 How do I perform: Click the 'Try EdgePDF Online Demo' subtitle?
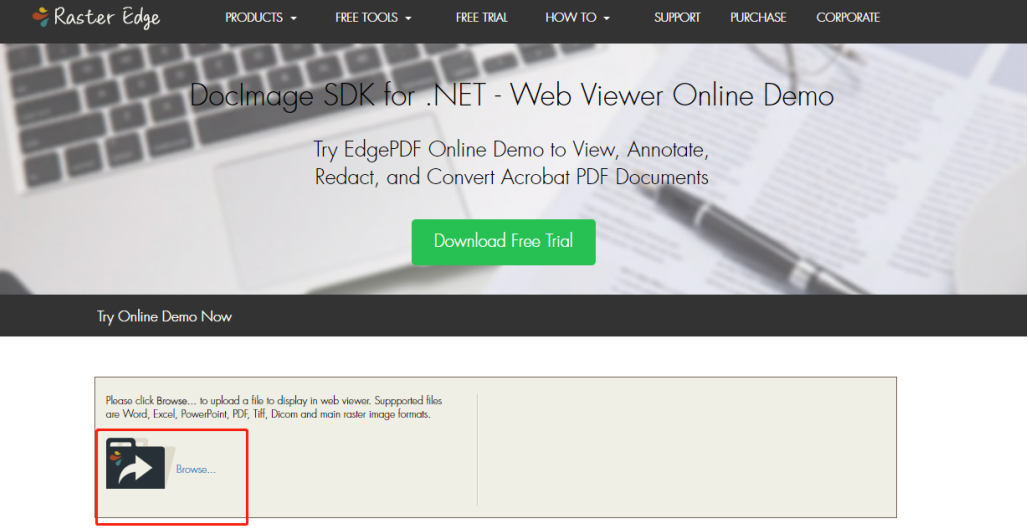click(x=511, y=163)
